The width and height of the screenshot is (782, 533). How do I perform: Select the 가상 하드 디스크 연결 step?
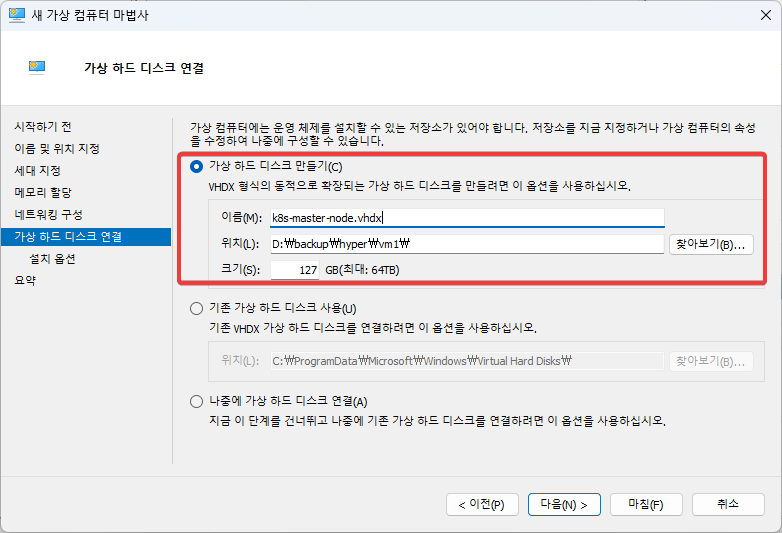(68, 237)
